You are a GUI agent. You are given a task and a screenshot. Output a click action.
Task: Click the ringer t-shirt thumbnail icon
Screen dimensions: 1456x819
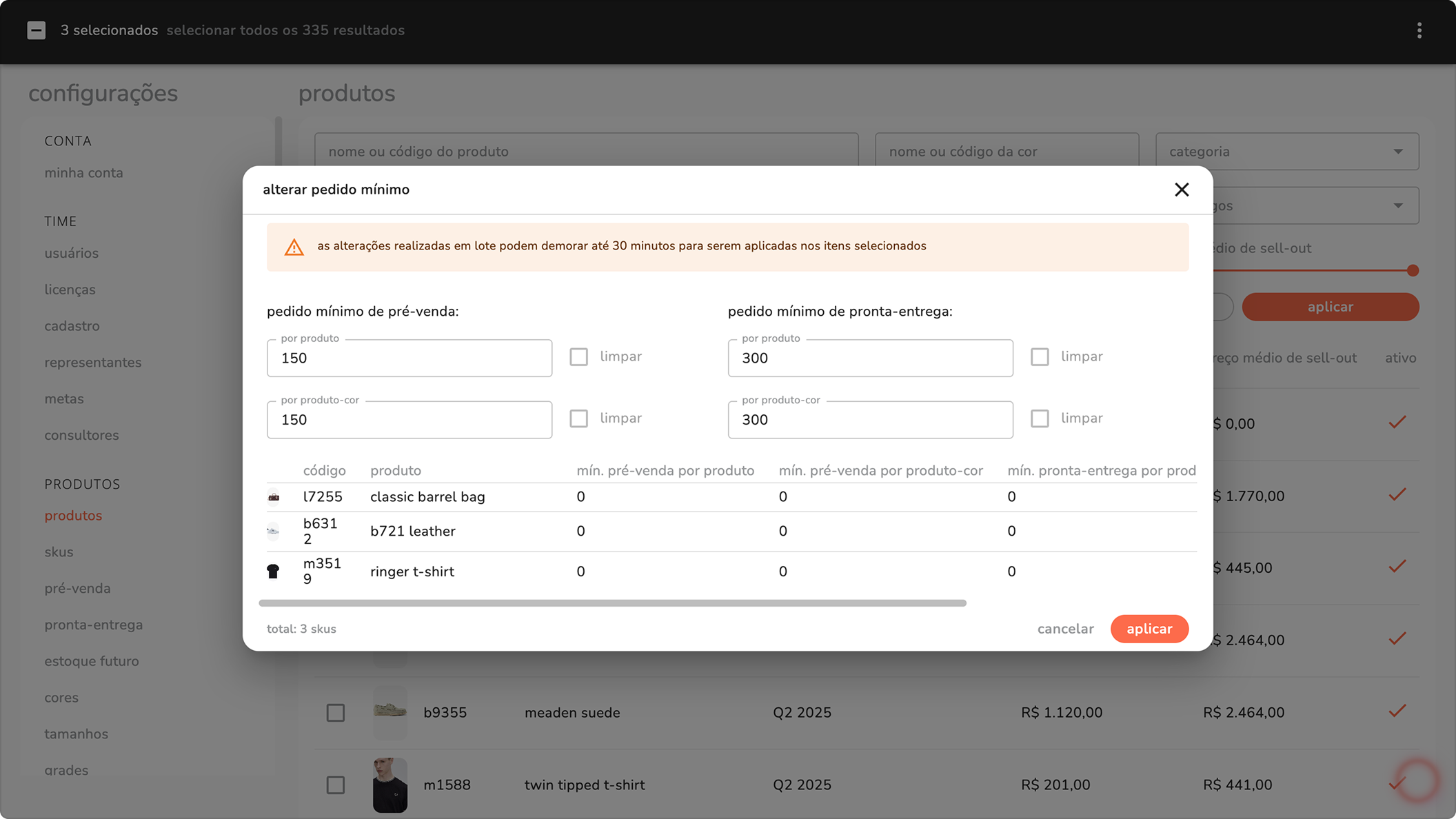[274, 572]
